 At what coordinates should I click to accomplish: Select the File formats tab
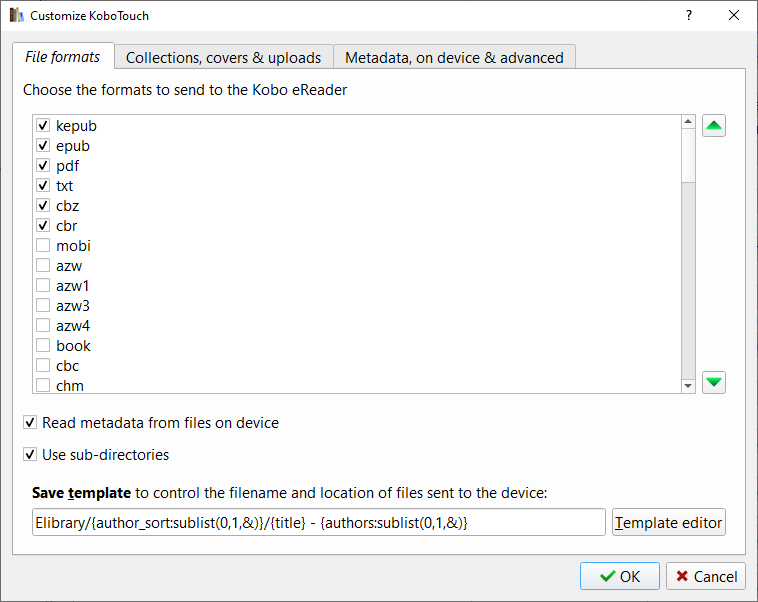pos(63,57)
